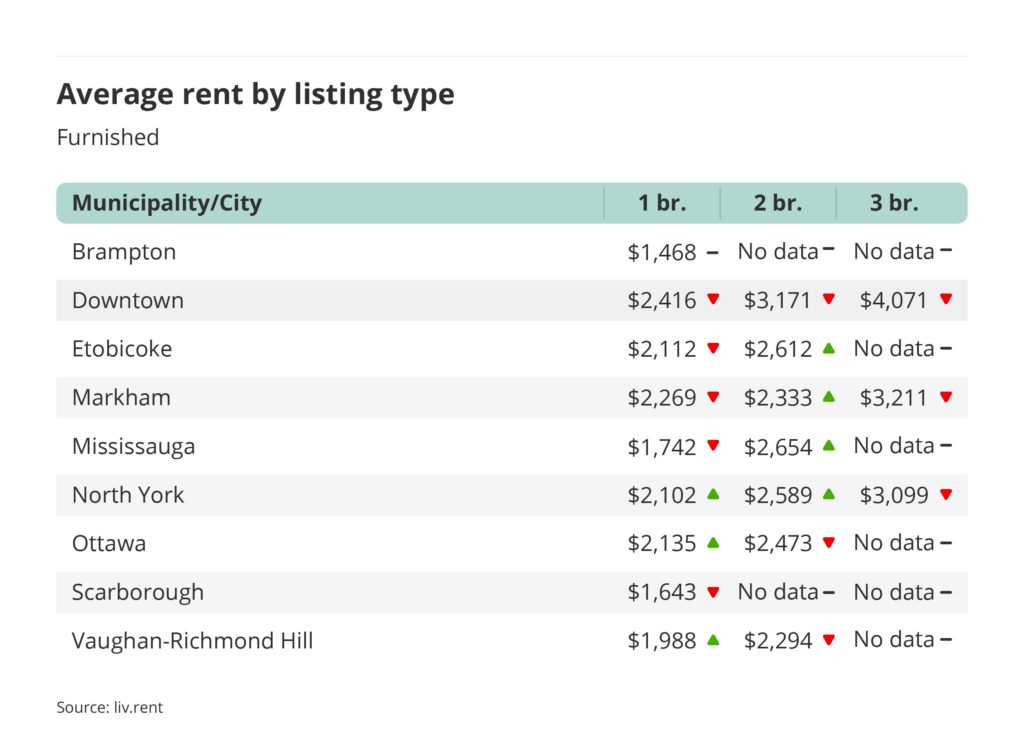This screenshot has width=1024, height=741.
Task: Click the red down arrow beside Scarborough $1,643
Action: pyautogui.click(x=713, y=592)
